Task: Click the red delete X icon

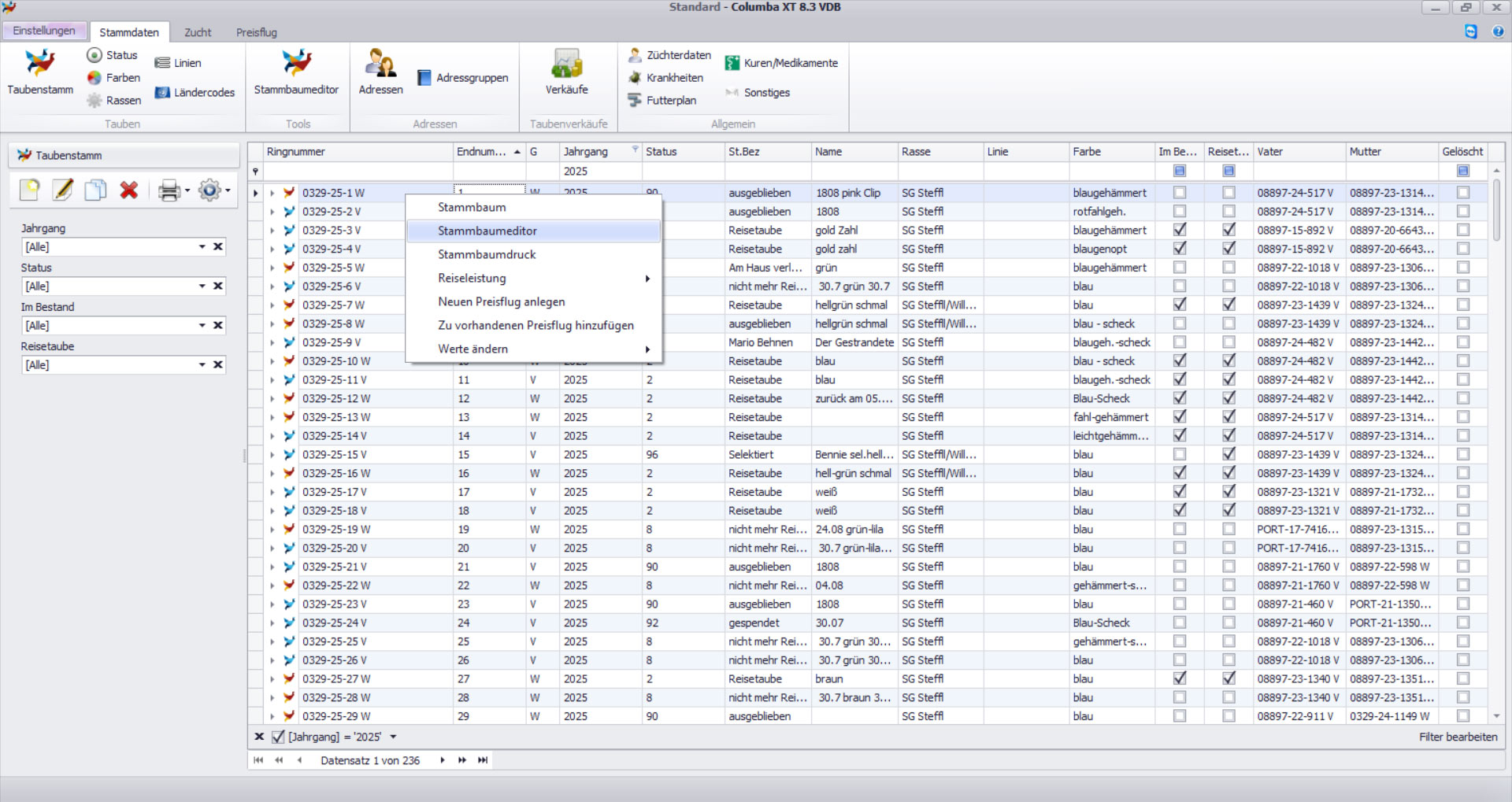Action: (x=129, y=190)
